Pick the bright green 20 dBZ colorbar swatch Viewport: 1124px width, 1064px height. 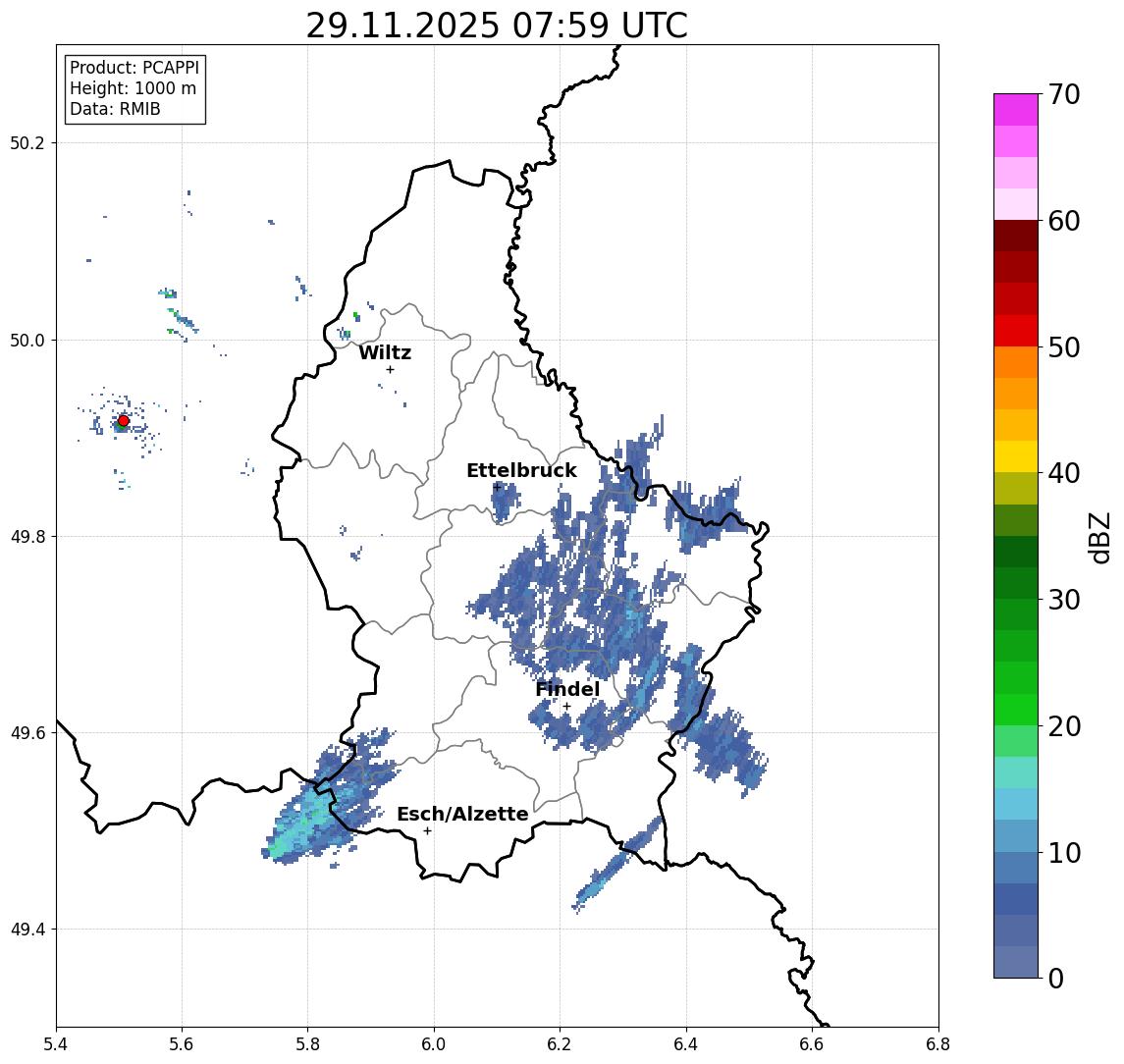tap(1016, 710)
